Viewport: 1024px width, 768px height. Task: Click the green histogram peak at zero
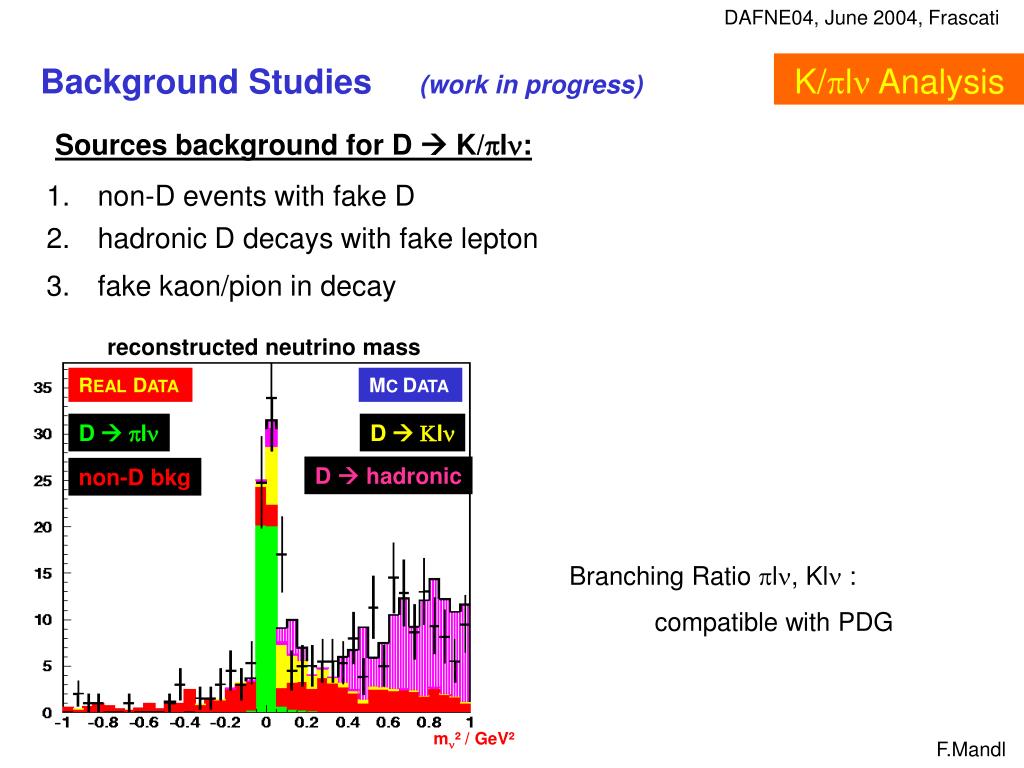pyautogui.click(x=265, y=617)
